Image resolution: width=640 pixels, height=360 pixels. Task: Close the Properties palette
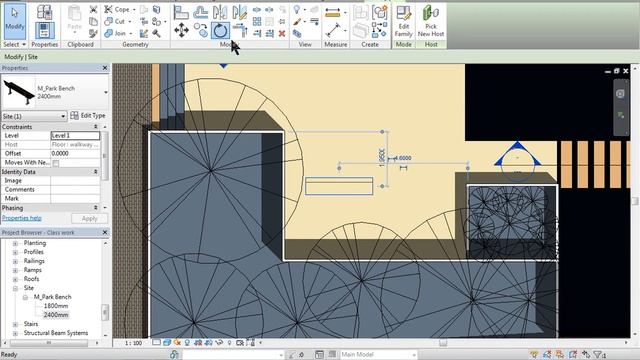[x=105, y=68]
